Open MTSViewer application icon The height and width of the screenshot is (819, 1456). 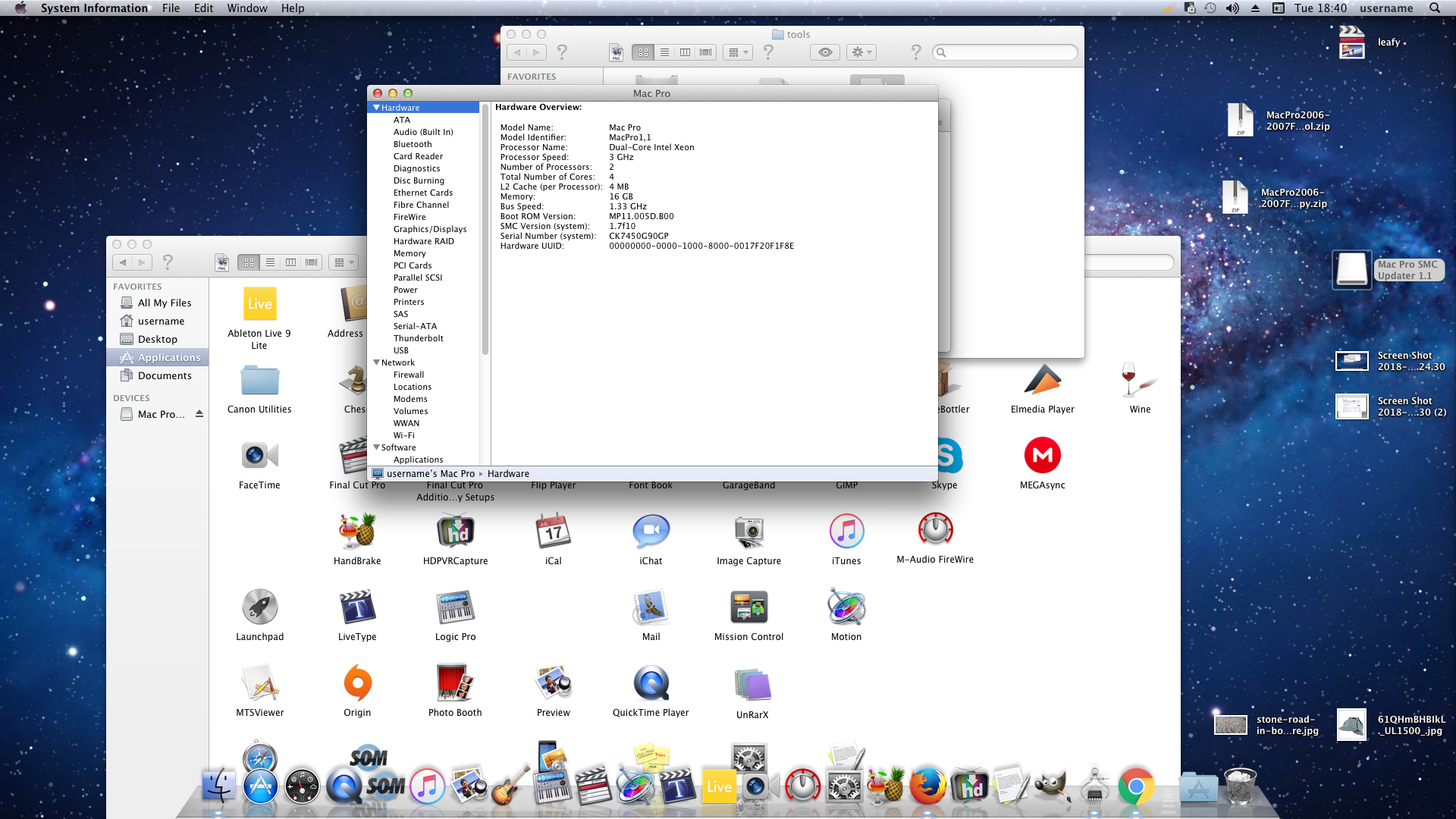(x=259, y=682)
